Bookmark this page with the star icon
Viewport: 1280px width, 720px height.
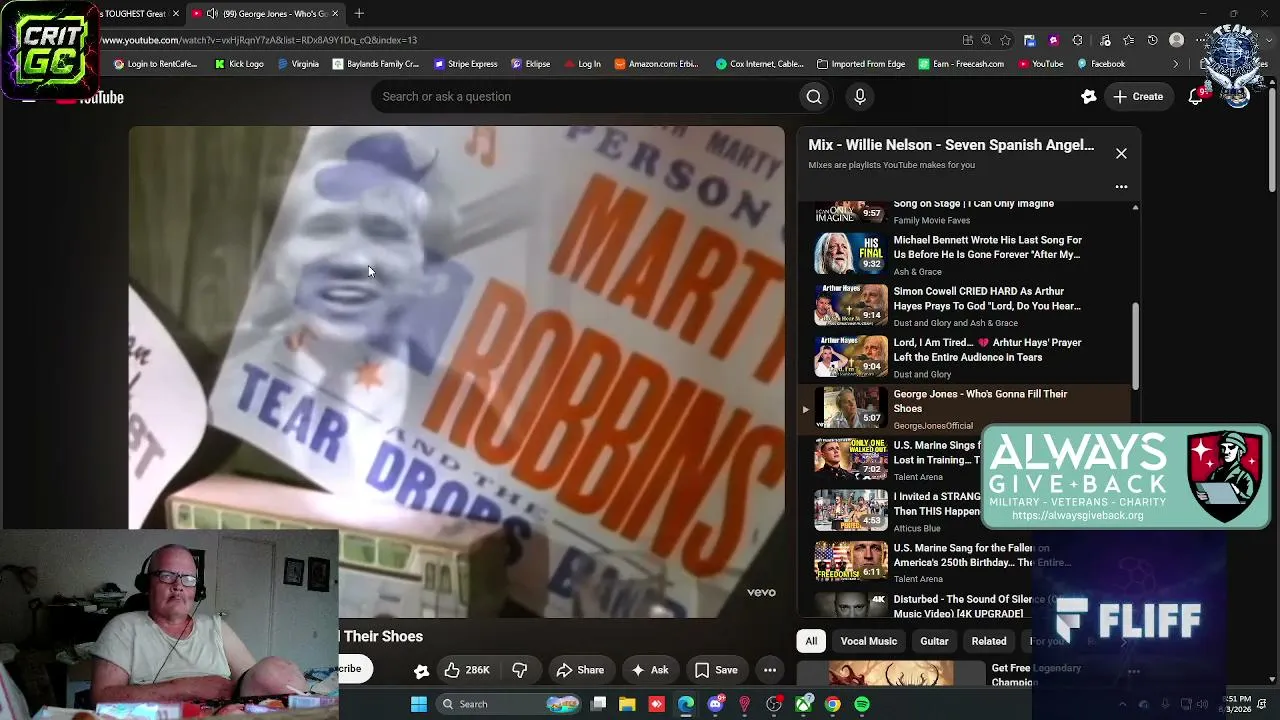coord(1005,40)
